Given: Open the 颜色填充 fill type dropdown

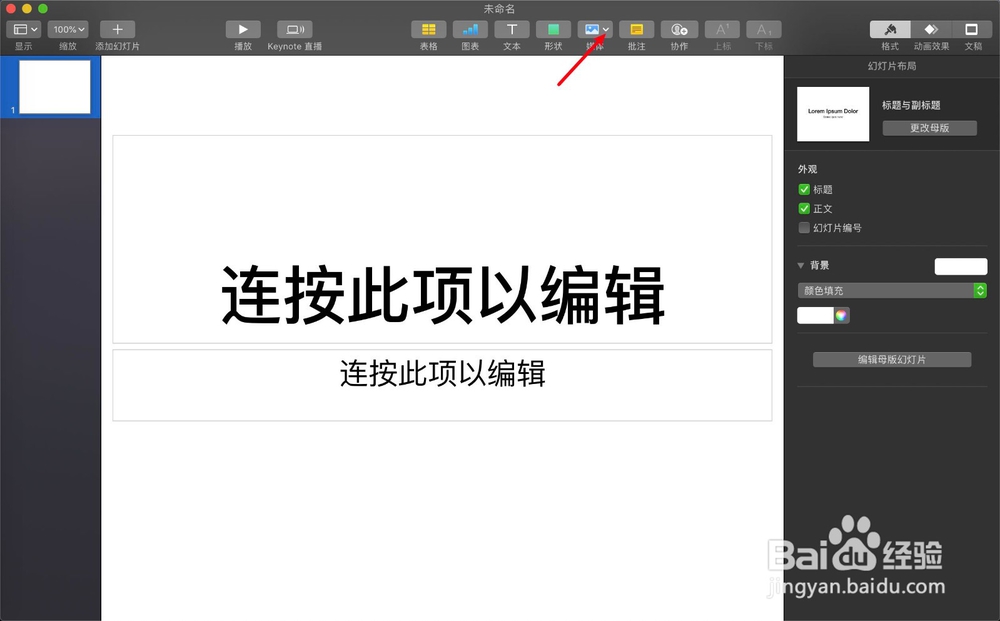Looking at the screenshot, I should point(891,290).
